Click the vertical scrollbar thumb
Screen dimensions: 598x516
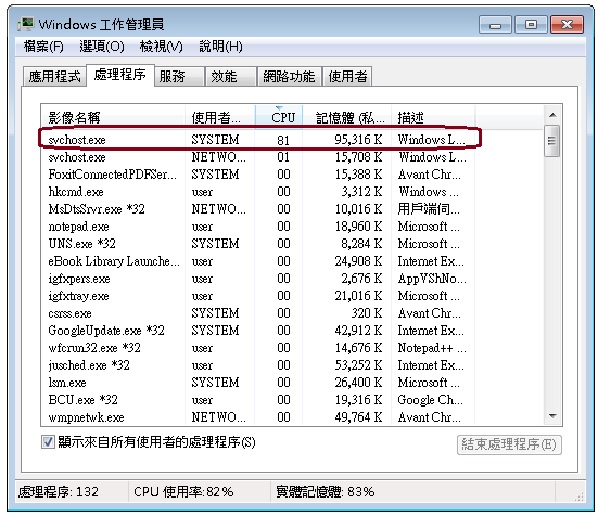tap(552, 141)
